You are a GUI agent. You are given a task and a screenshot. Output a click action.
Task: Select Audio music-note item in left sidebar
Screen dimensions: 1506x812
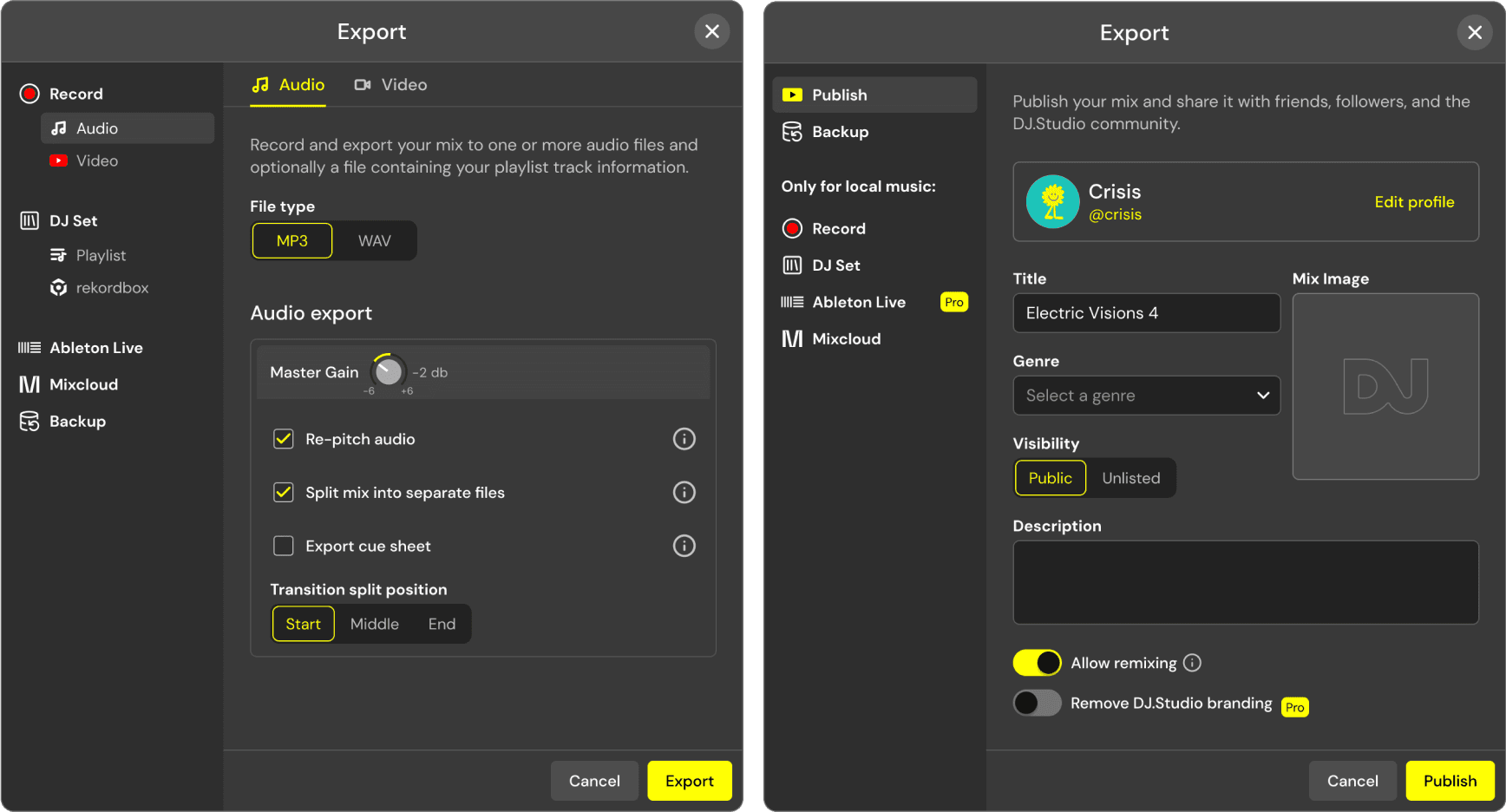[x=128, y=128]
